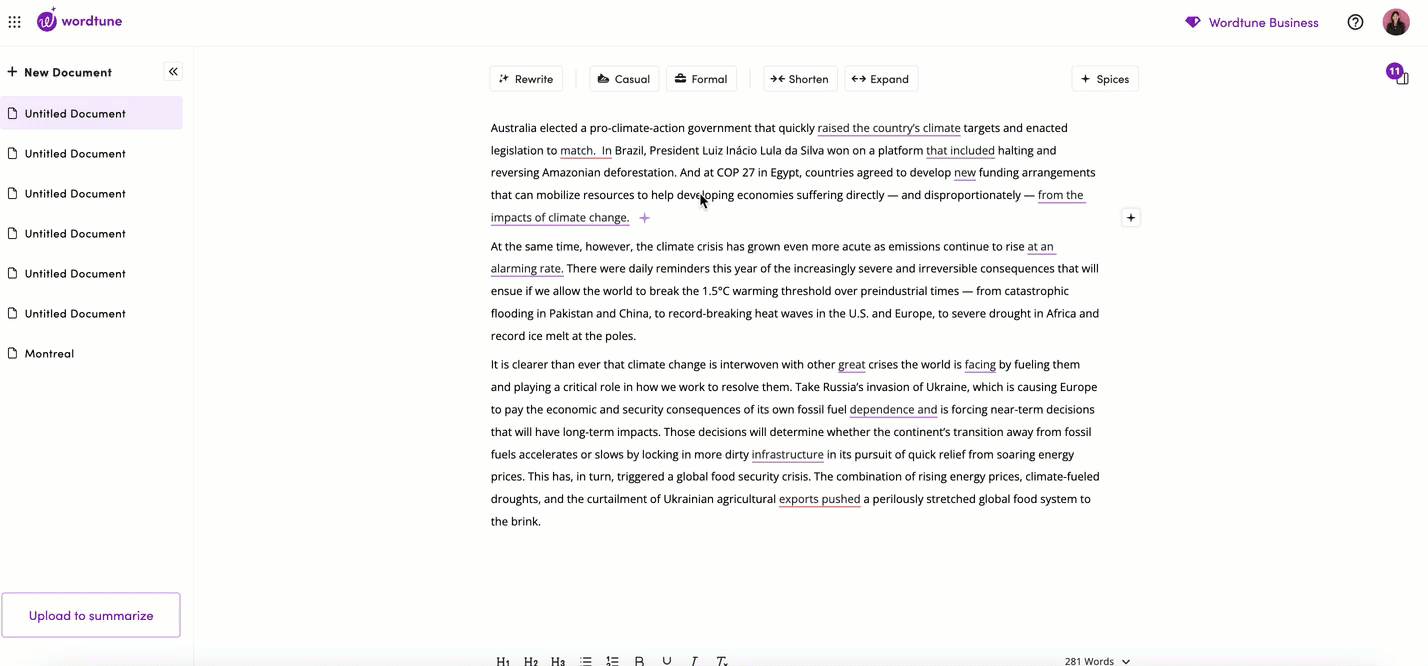Apply Heading 1 formatting
Viewport: 1428px width, 666px height.
coord(503,661)
